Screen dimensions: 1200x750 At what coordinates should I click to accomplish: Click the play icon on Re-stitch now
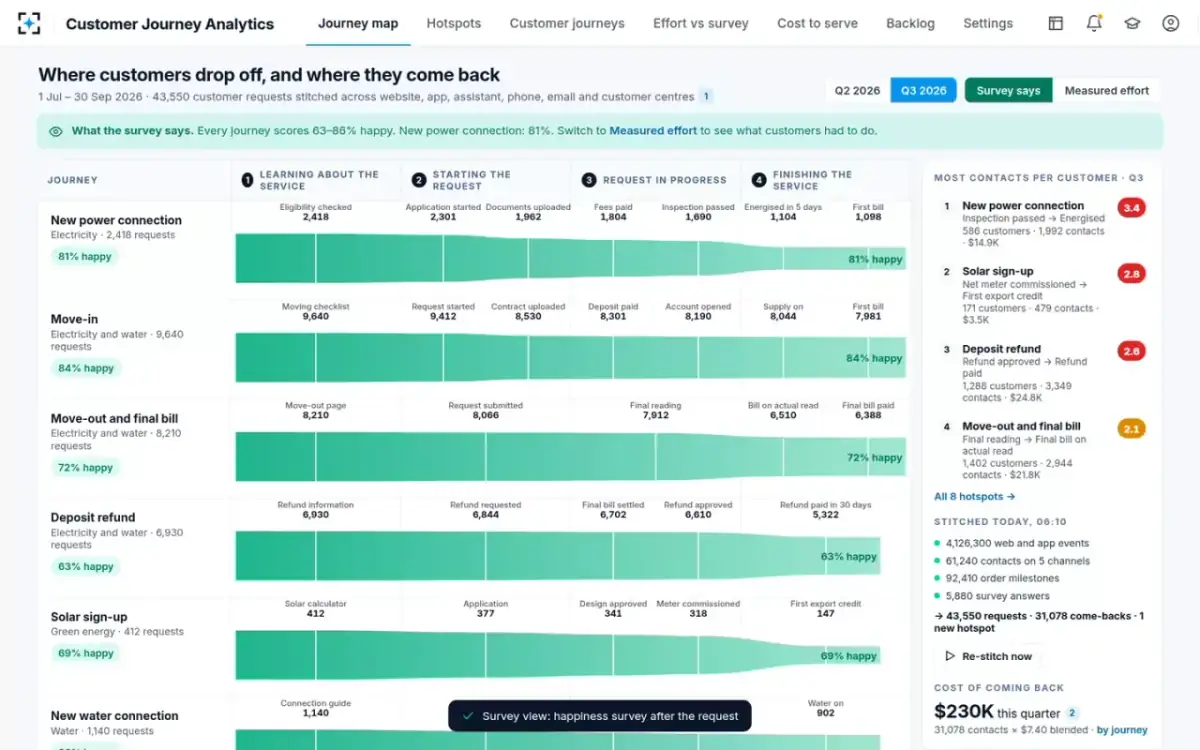click(x=950, y=656)
